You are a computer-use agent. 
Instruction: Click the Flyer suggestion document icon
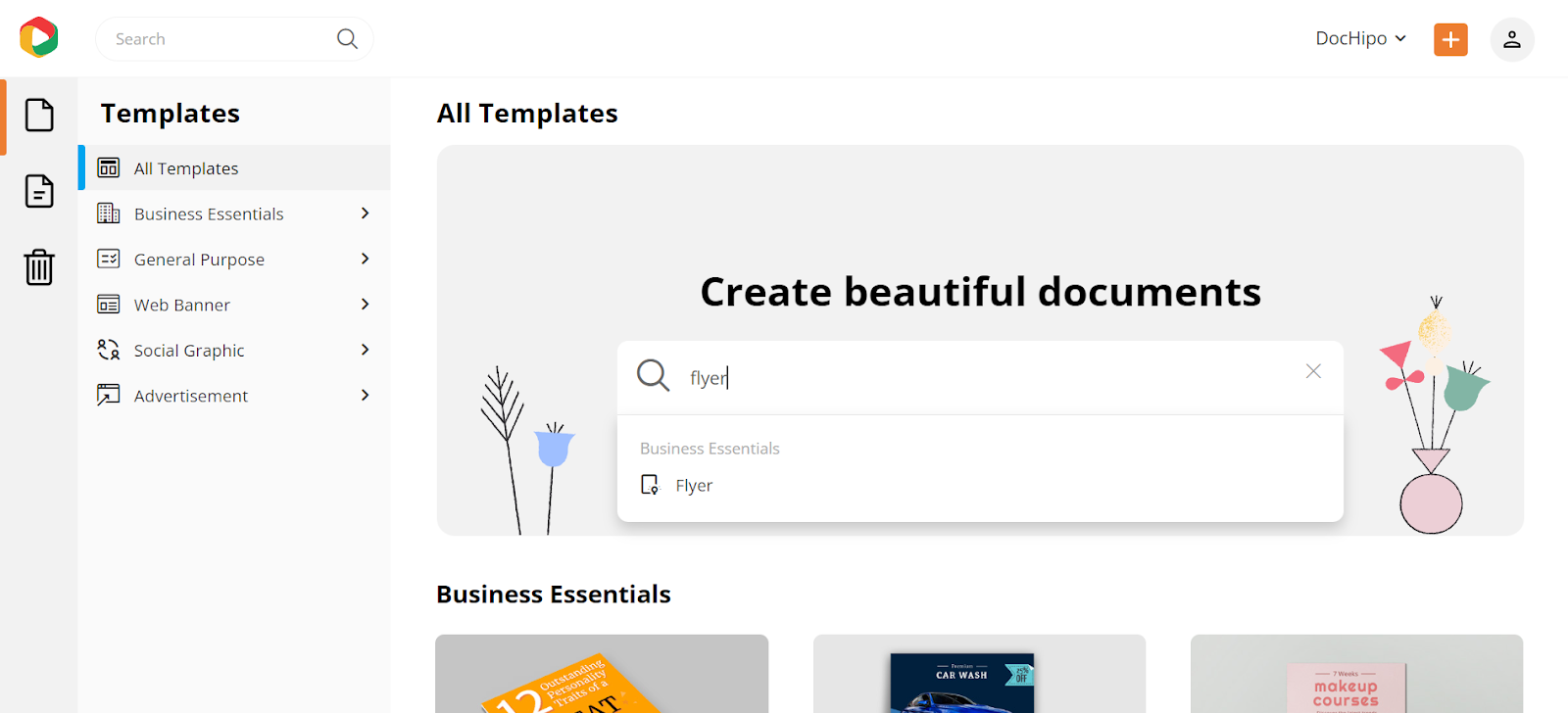(650, 485)
